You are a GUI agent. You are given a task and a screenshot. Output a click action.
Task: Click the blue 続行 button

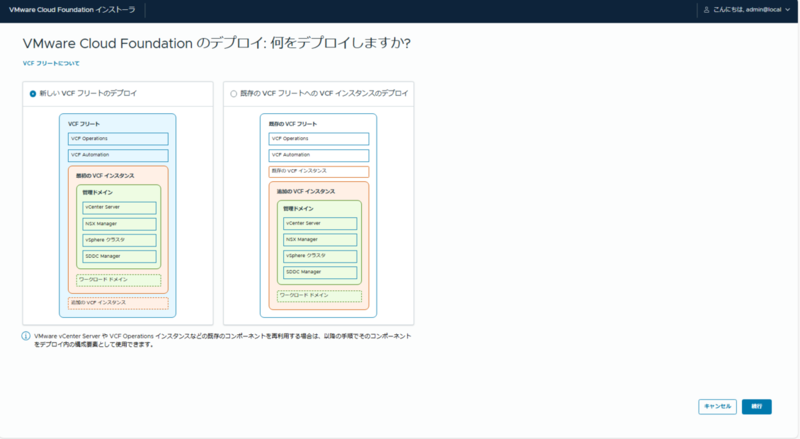tap(757, 406)
